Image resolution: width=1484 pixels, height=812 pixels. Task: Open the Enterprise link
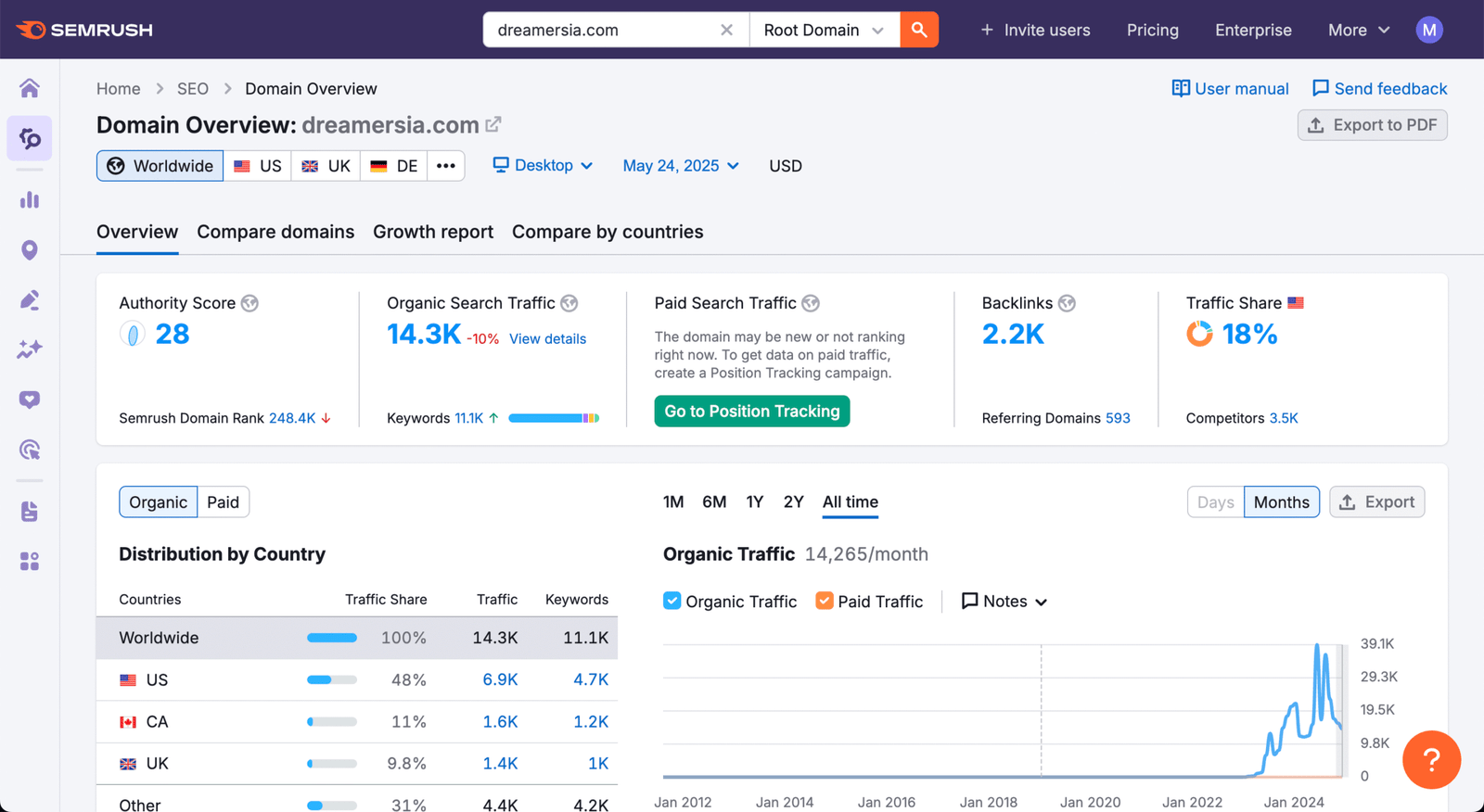1253,30
